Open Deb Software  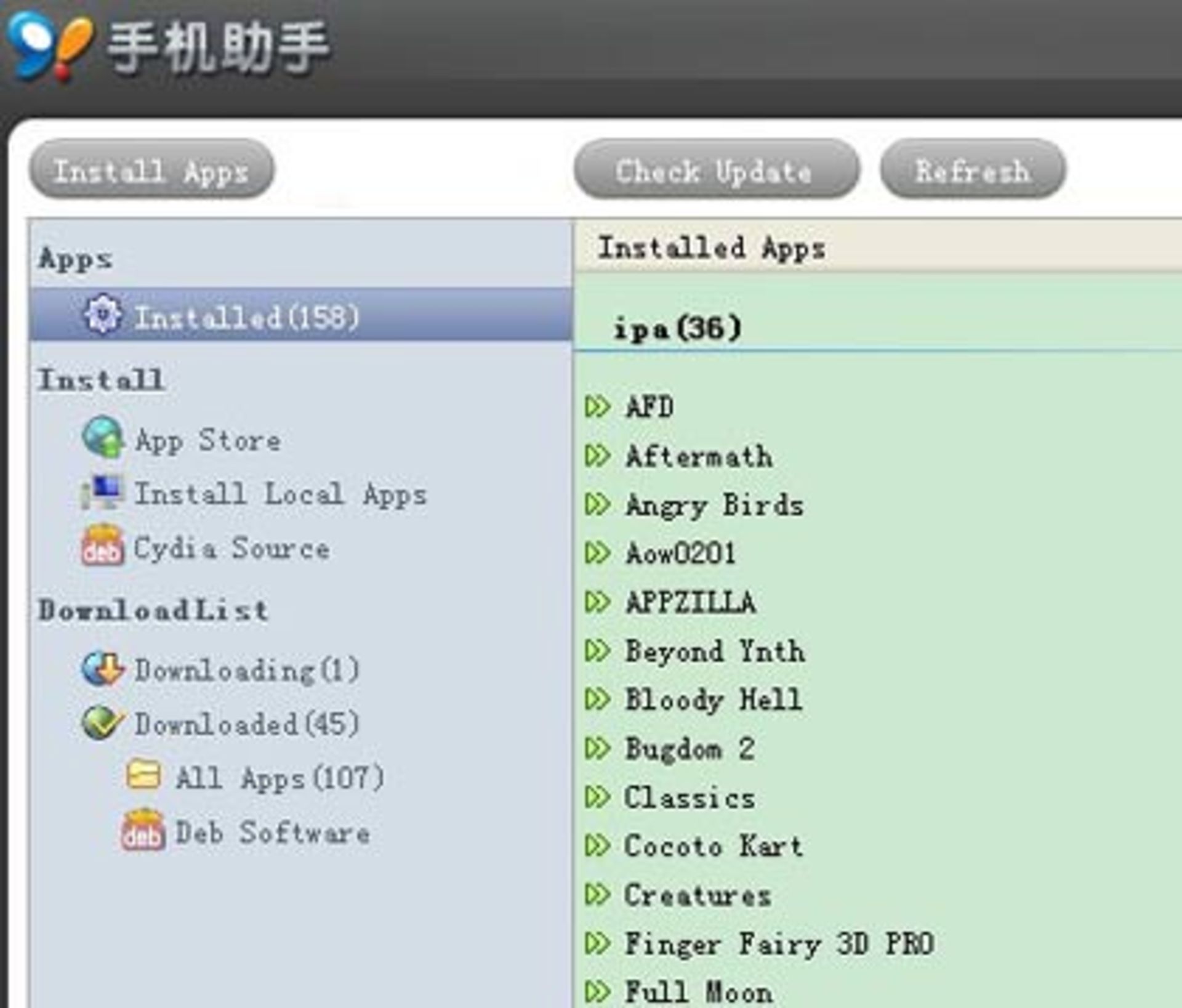(273, 833)
